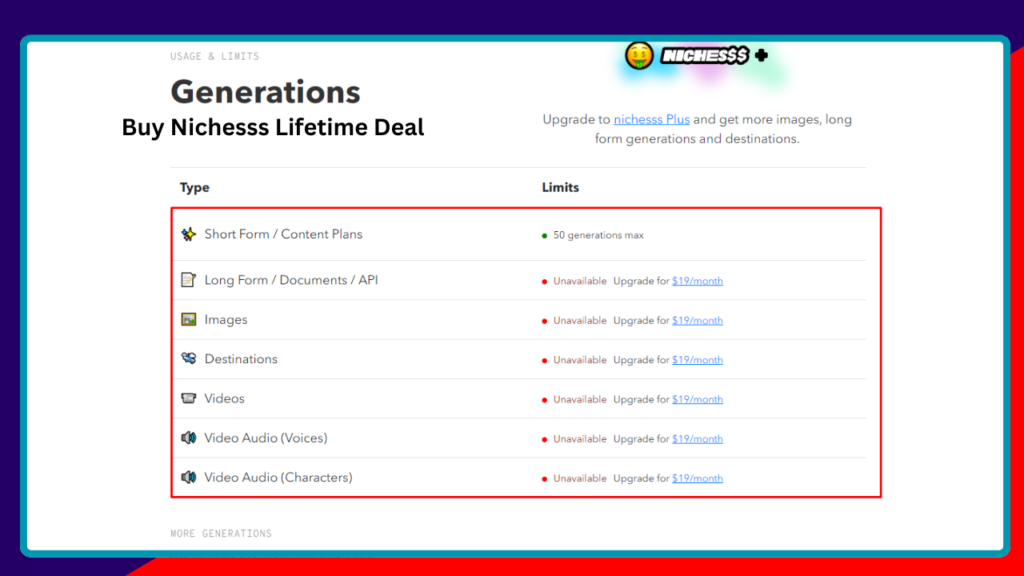Click the MORE GENERATIONS section label
1024x576 pixels.
pos(221,534)
